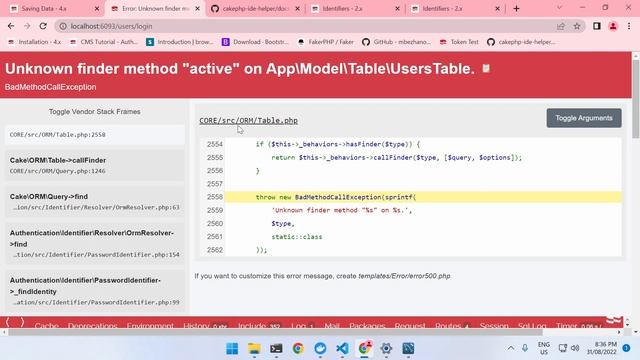This screenshot has height=360, width=640.
Task: Open the DebugKit Sql Log panel
Action: [x=532, y=325]
